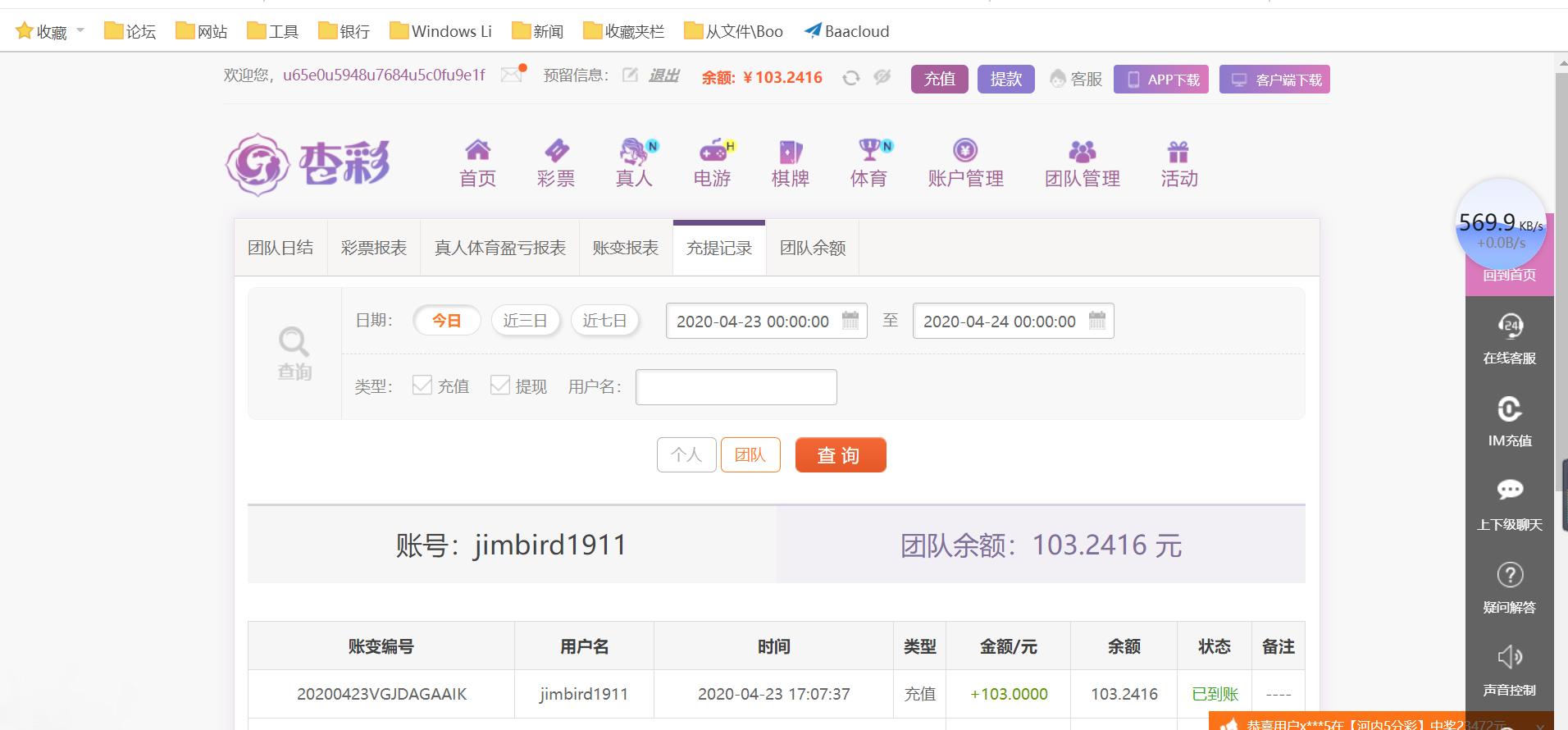Switch to the 充提记录 tab
This screenshot has height=730, width=1568.
[x=719, y=248]
